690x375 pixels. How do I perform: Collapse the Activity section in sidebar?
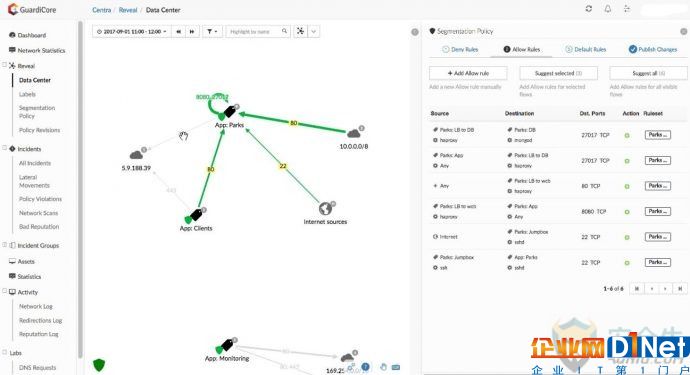(x=4, y=291)
